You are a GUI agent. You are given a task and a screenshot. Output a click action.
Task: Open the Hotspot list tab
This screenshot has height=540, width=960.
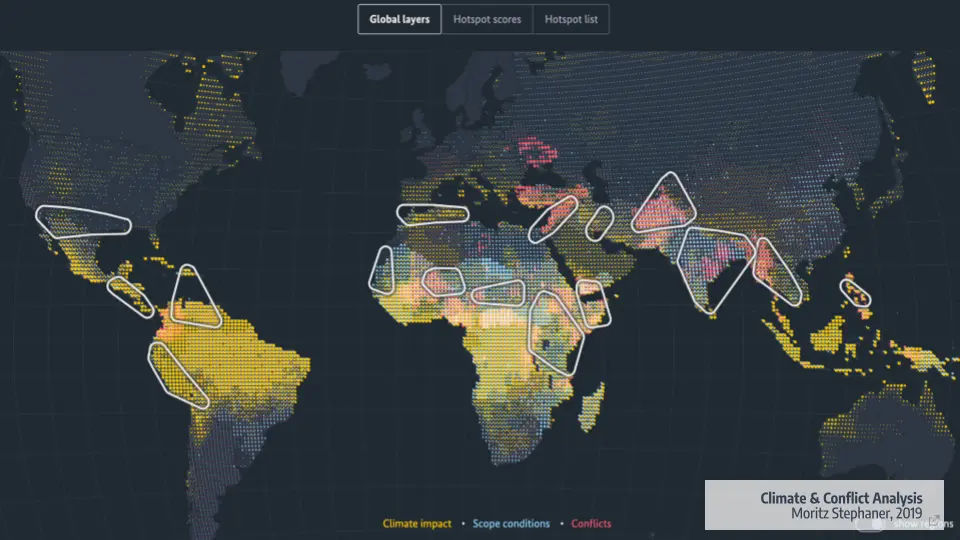(571, 19)
